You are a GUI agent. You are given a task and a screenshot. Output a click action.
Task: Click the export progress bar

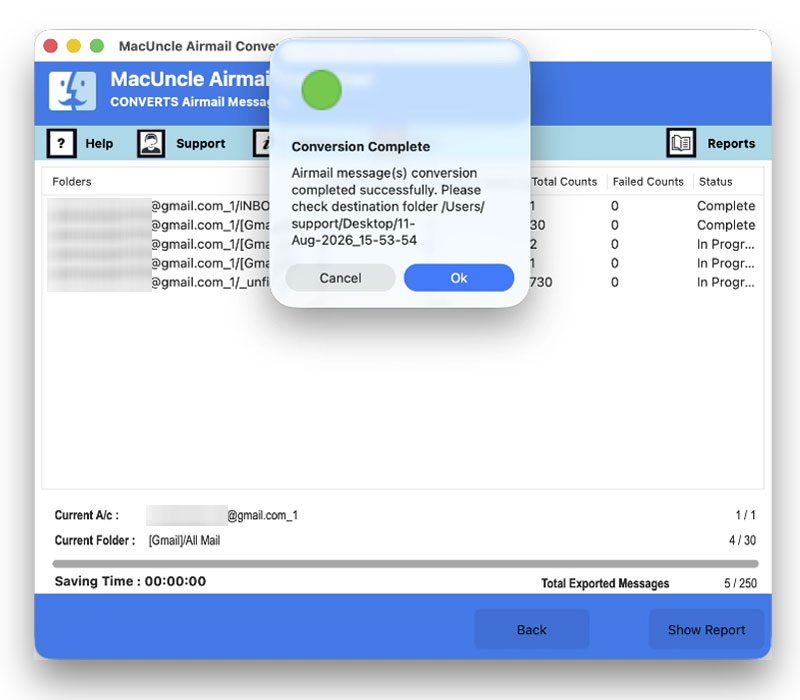406,564
